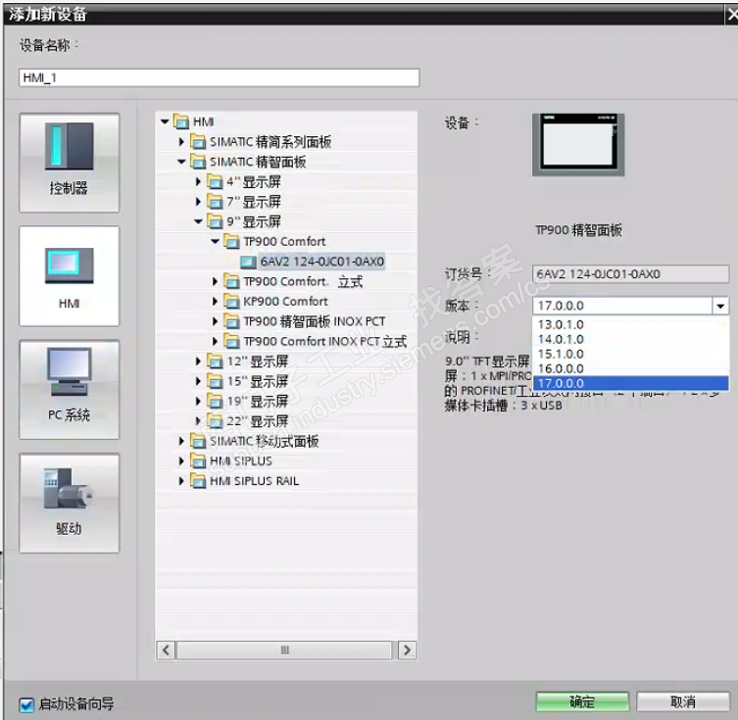Viewport: 738px width, 720px height.
Task: Click the HMI root folder icon
Action: pos(181,122)
